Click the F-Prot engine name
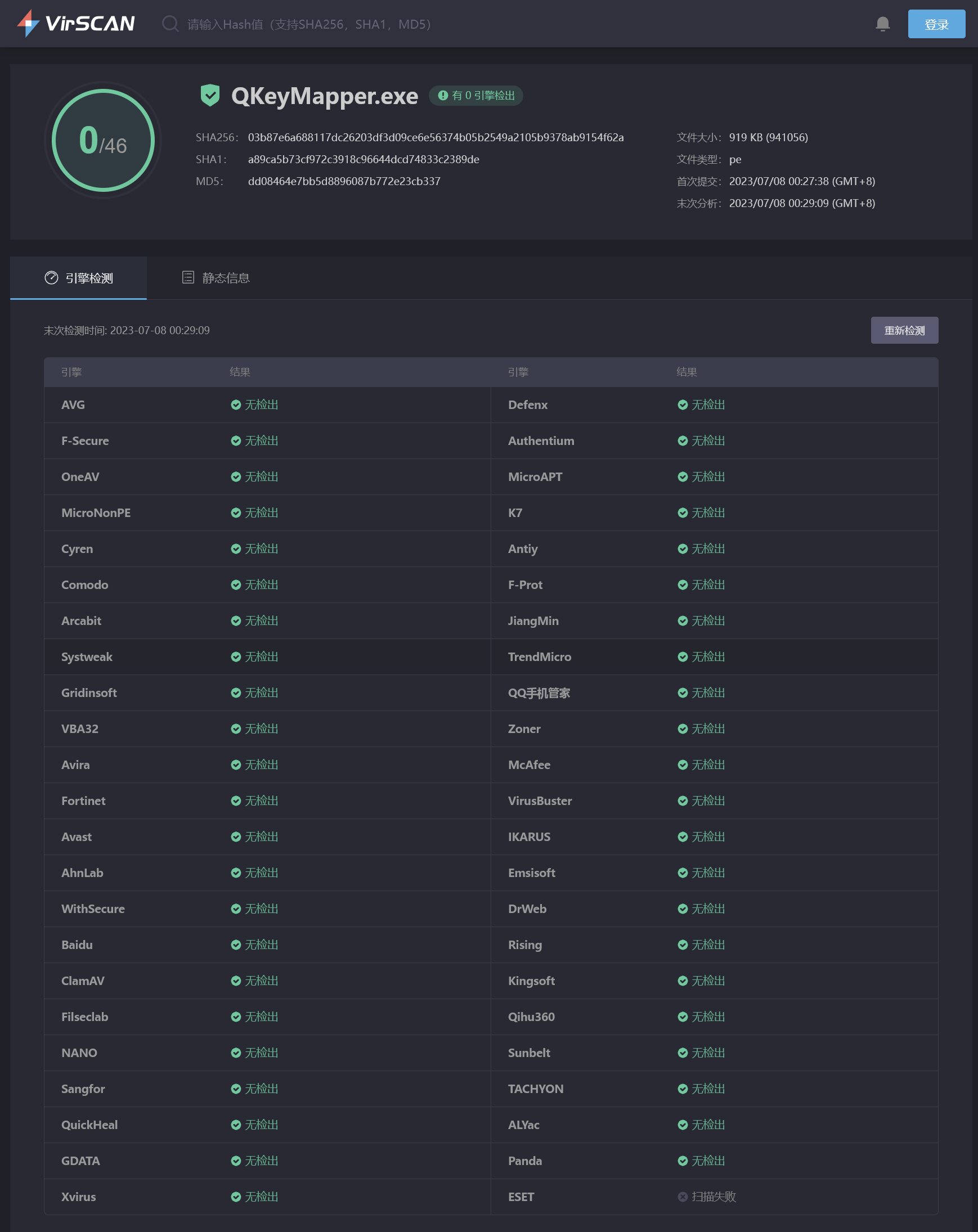This screenshot has height=1232, width=978. (526, 584)
